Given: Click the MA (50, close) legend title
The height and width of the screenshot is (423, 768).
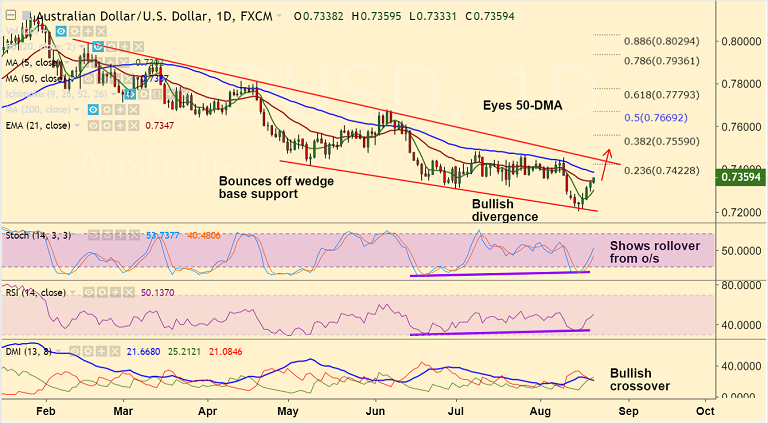Looking at the screenshot, I should [x=33, y=78].
